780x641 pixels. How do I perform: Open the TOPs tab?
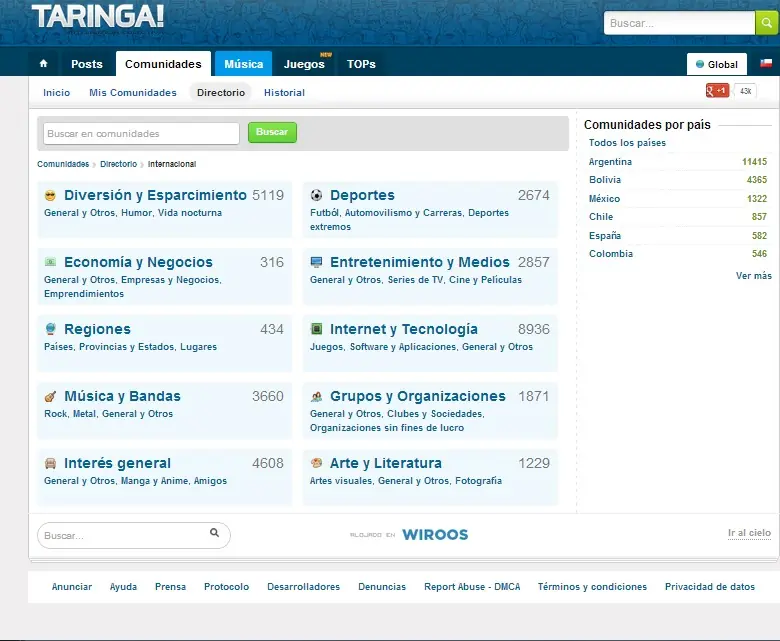(361, 64)
